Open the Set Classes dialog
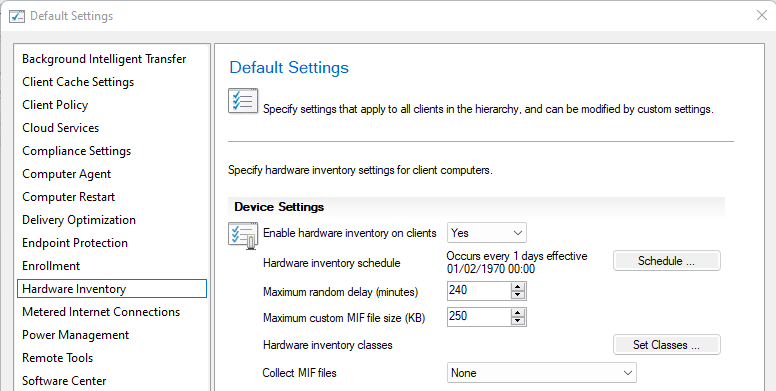 point(667,345)
